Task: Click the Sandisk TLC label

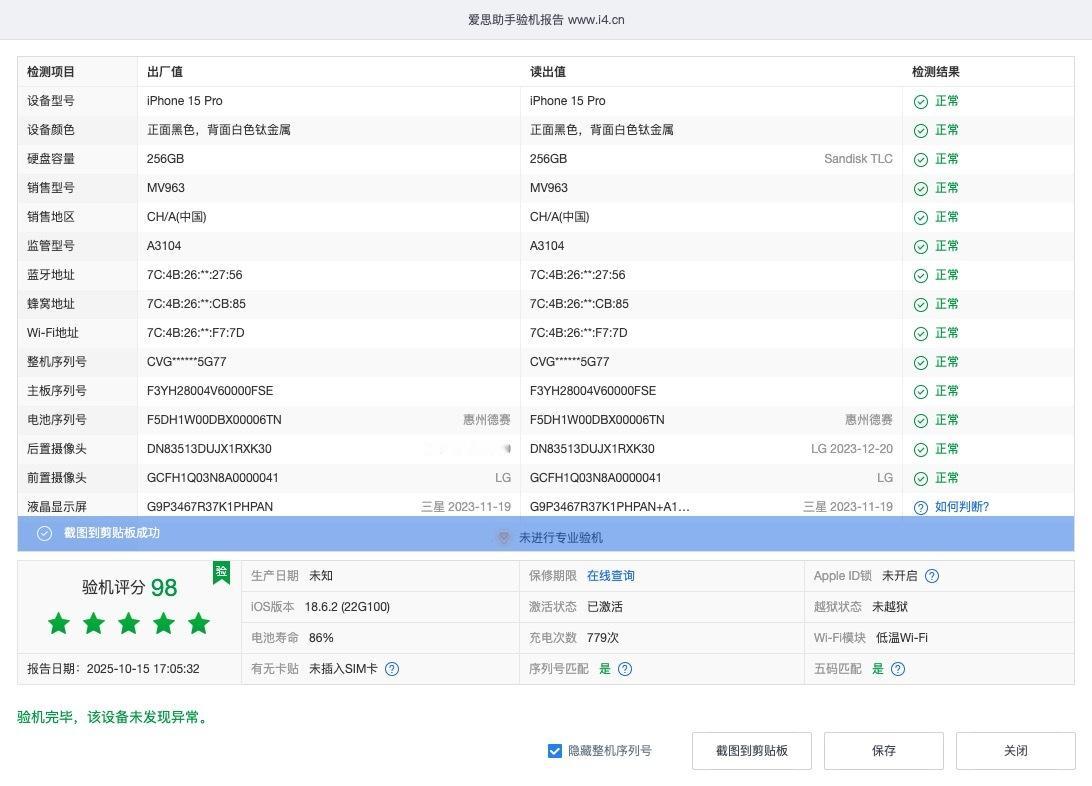Action: [x=858, y=159]
